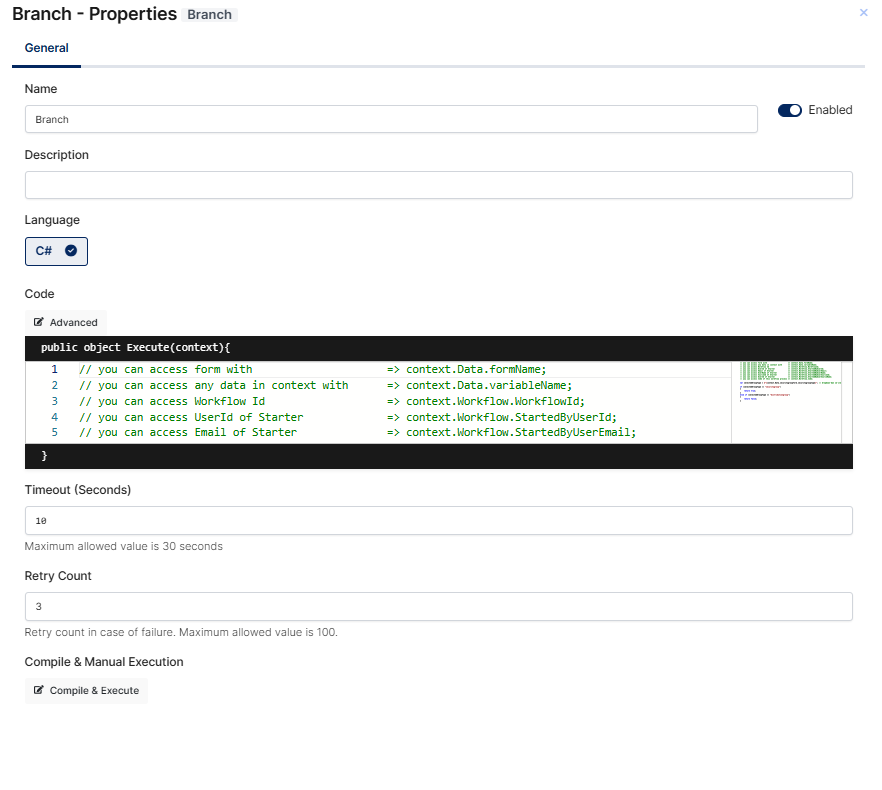
Task: Click the Retry Count field
Action: point(439,607)
